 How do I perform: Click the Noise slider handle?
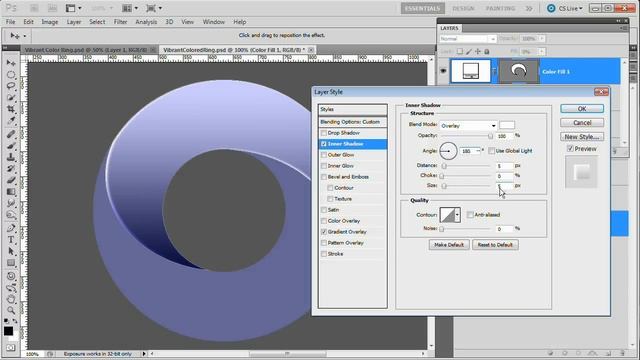click(x=441, y=229)
